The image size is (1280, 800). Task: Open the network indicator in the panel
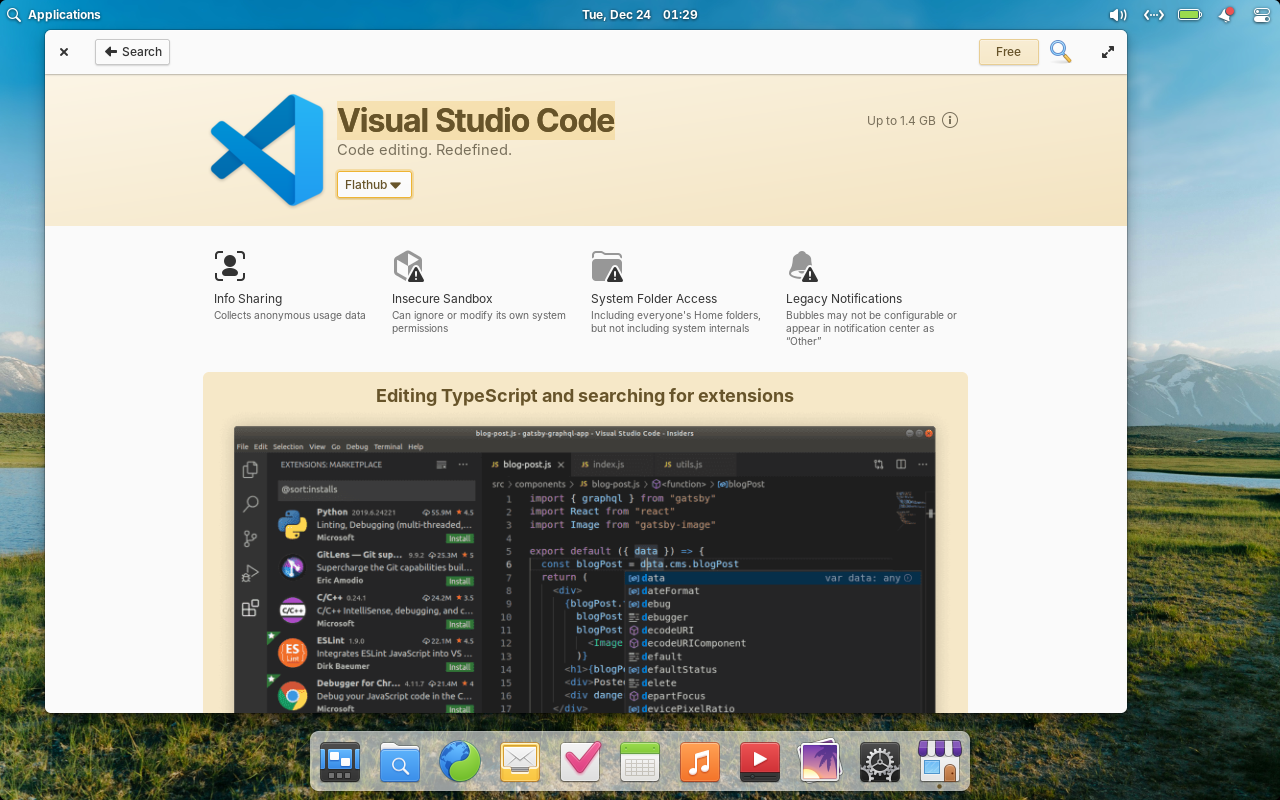[x=1154, y=15]
